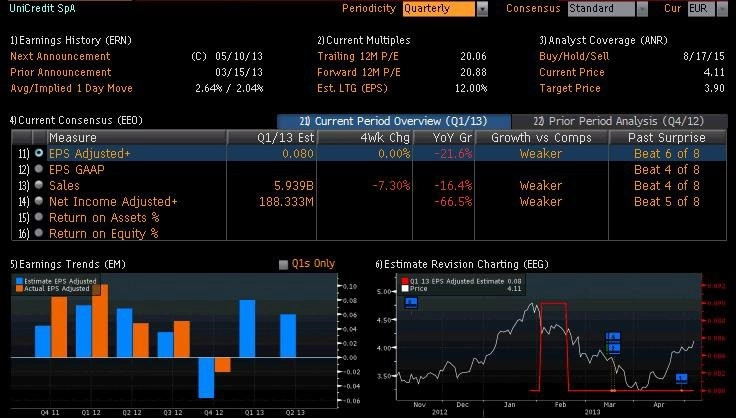Switch to Current Period Overview (Q1/13) tab
This screenshot has height=418, width=736.
coord(394,121)
